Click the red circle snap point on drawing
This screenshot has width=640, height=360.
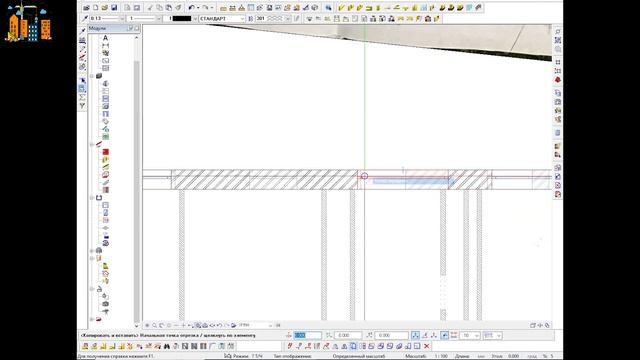click(x=364, y=176)
